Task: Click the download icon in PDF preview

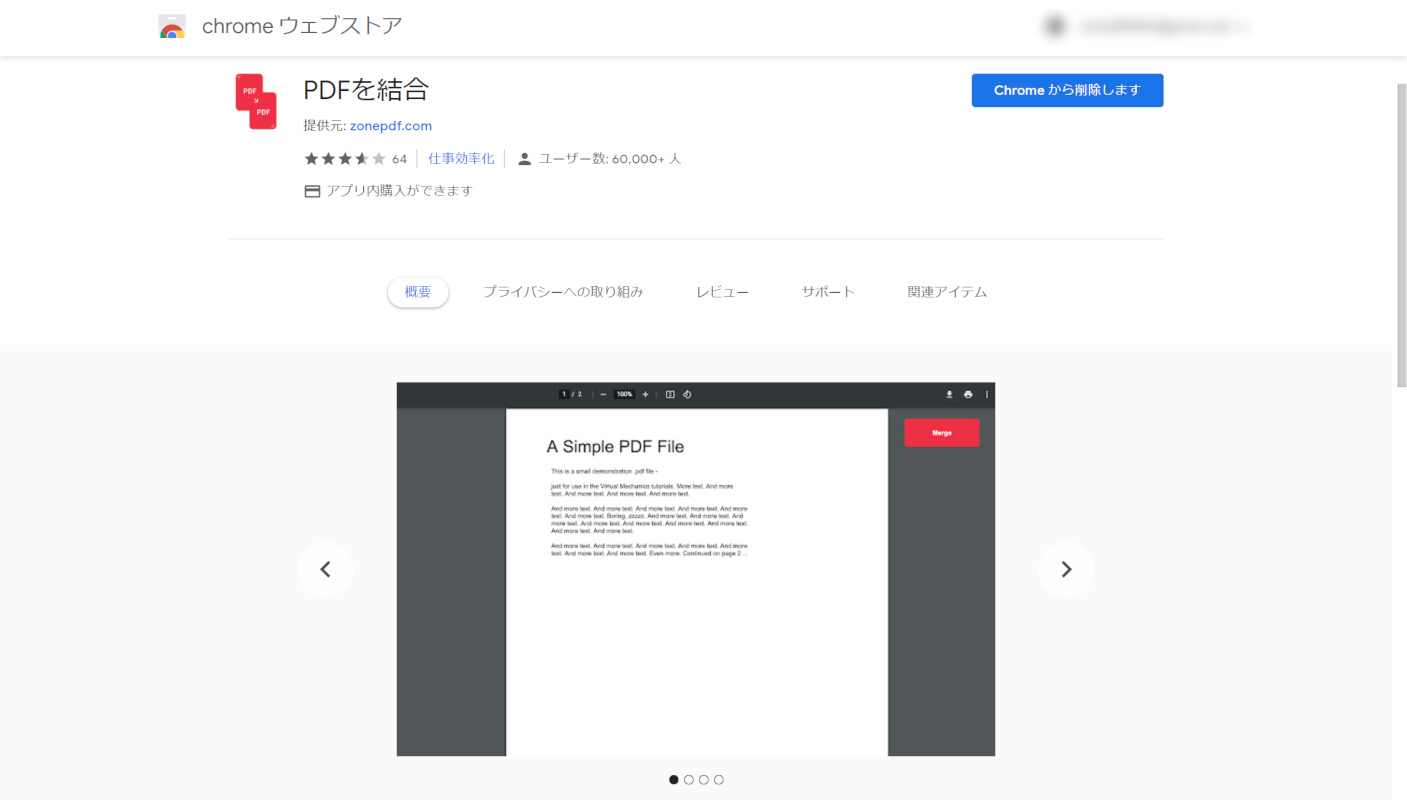Action: 949,394
